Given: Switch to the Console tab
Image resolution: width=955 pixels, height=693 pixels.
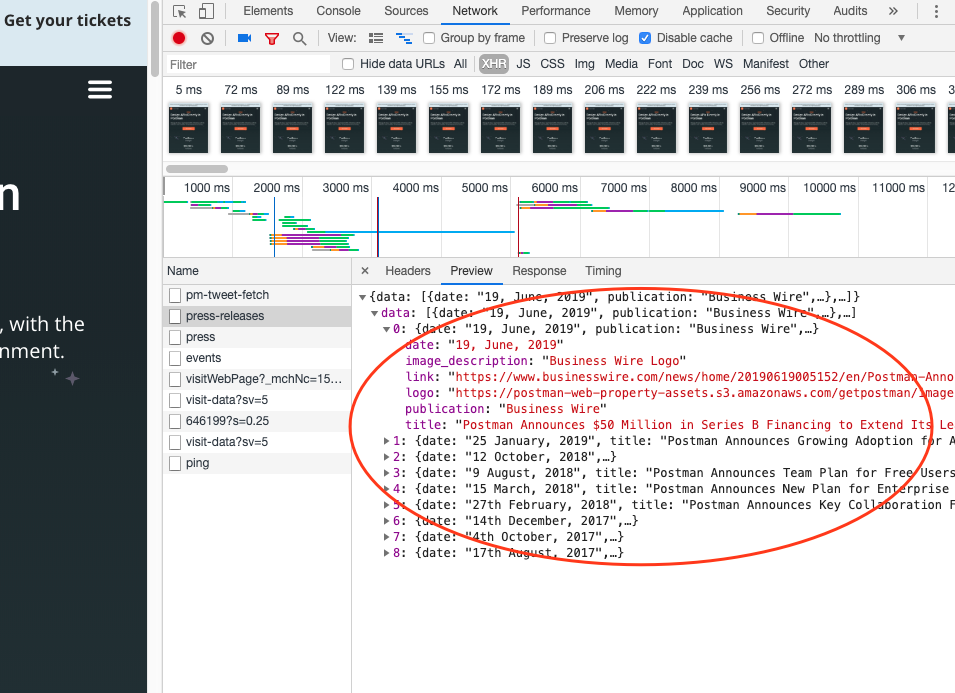Looking at the screenshot, I should [x=338, y=11].
